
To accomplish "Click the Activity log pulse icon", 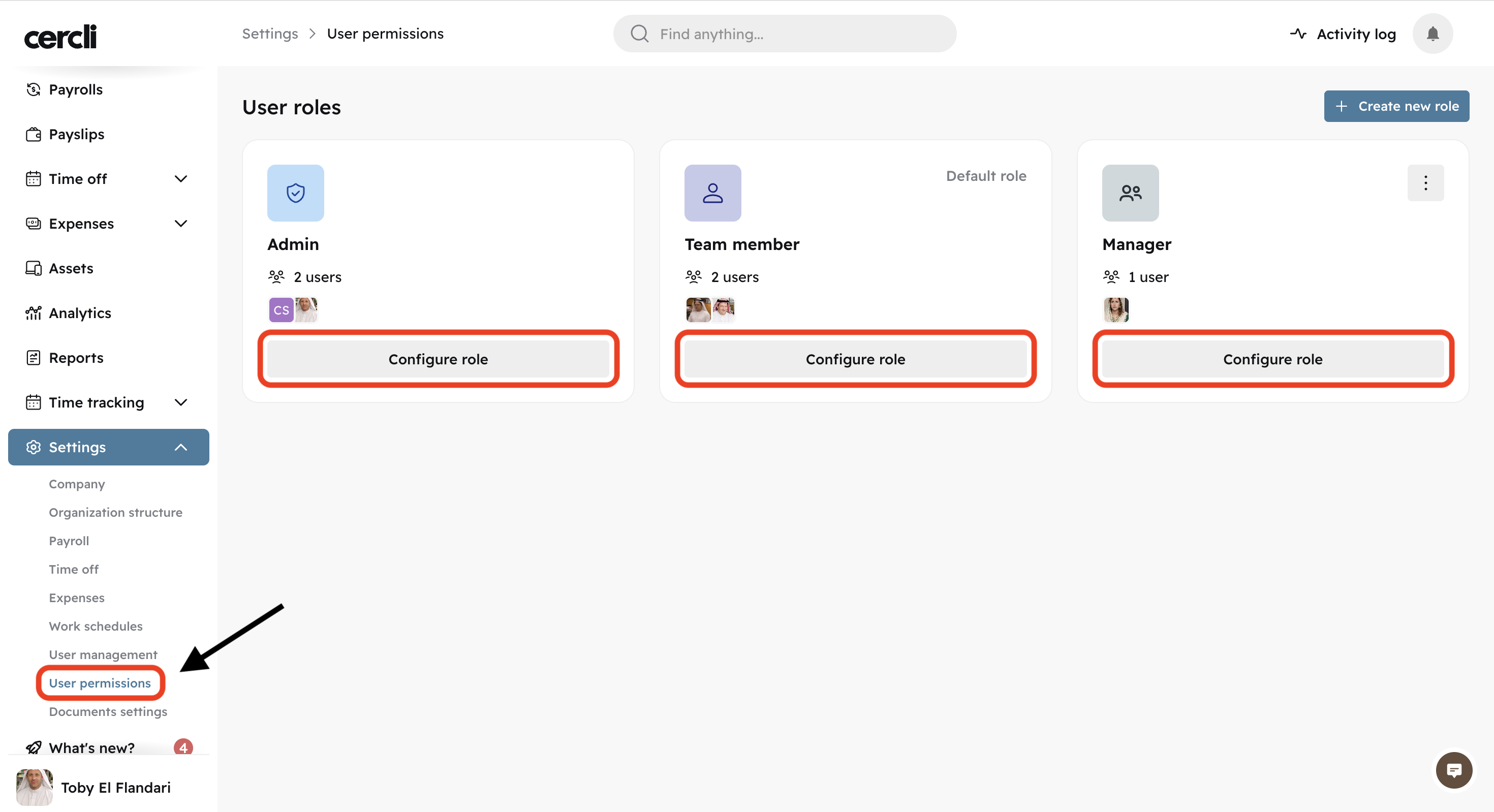I will pos(1298,34).
